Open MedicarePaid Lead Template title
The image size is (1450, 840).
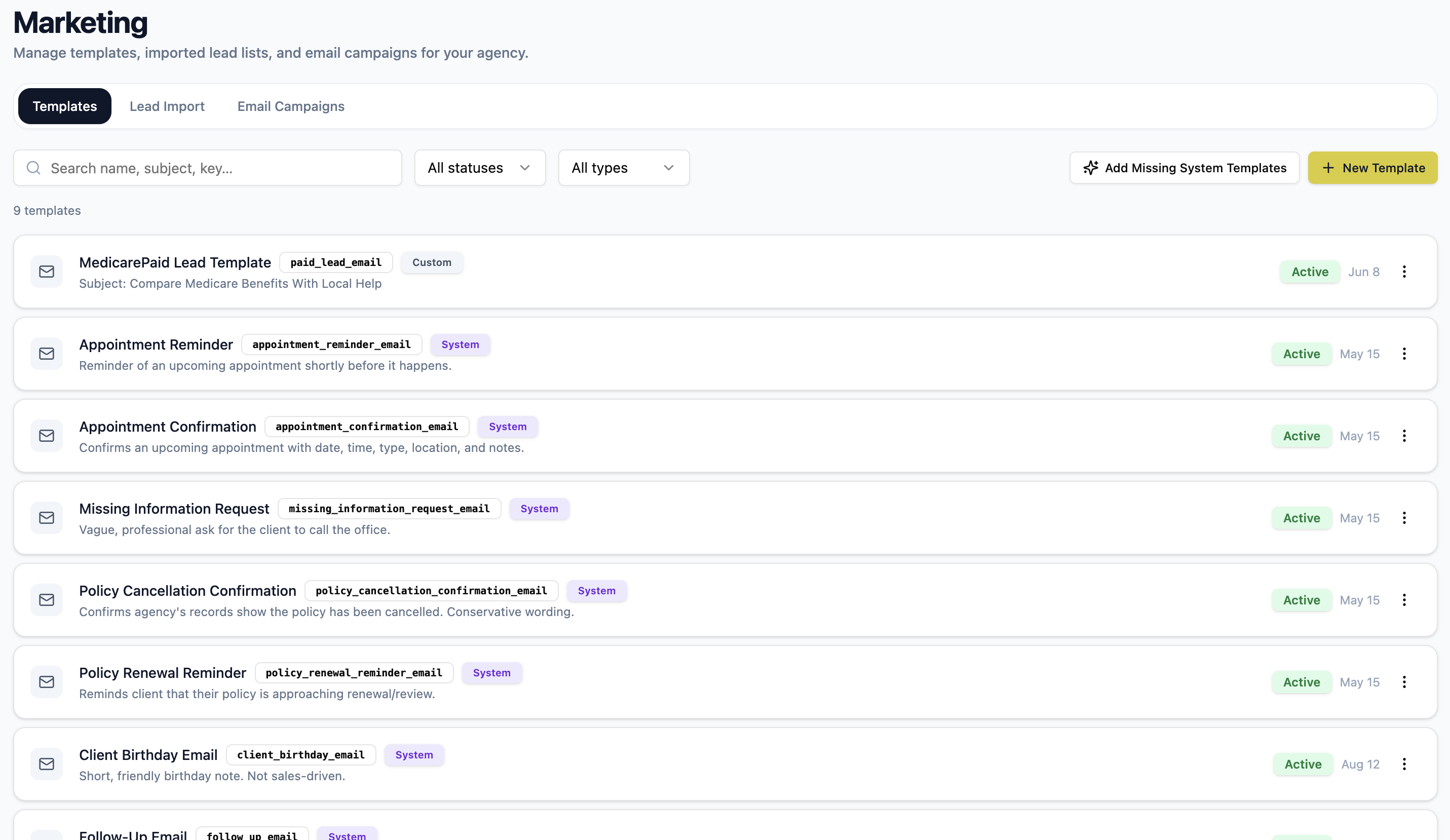pyautogui.click(x=175, y=262)
